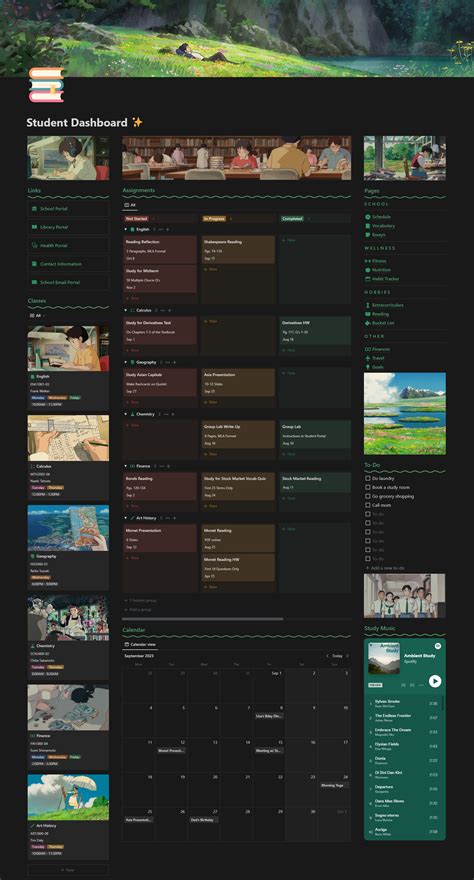Click the Spotify logo in music widget

438,646
